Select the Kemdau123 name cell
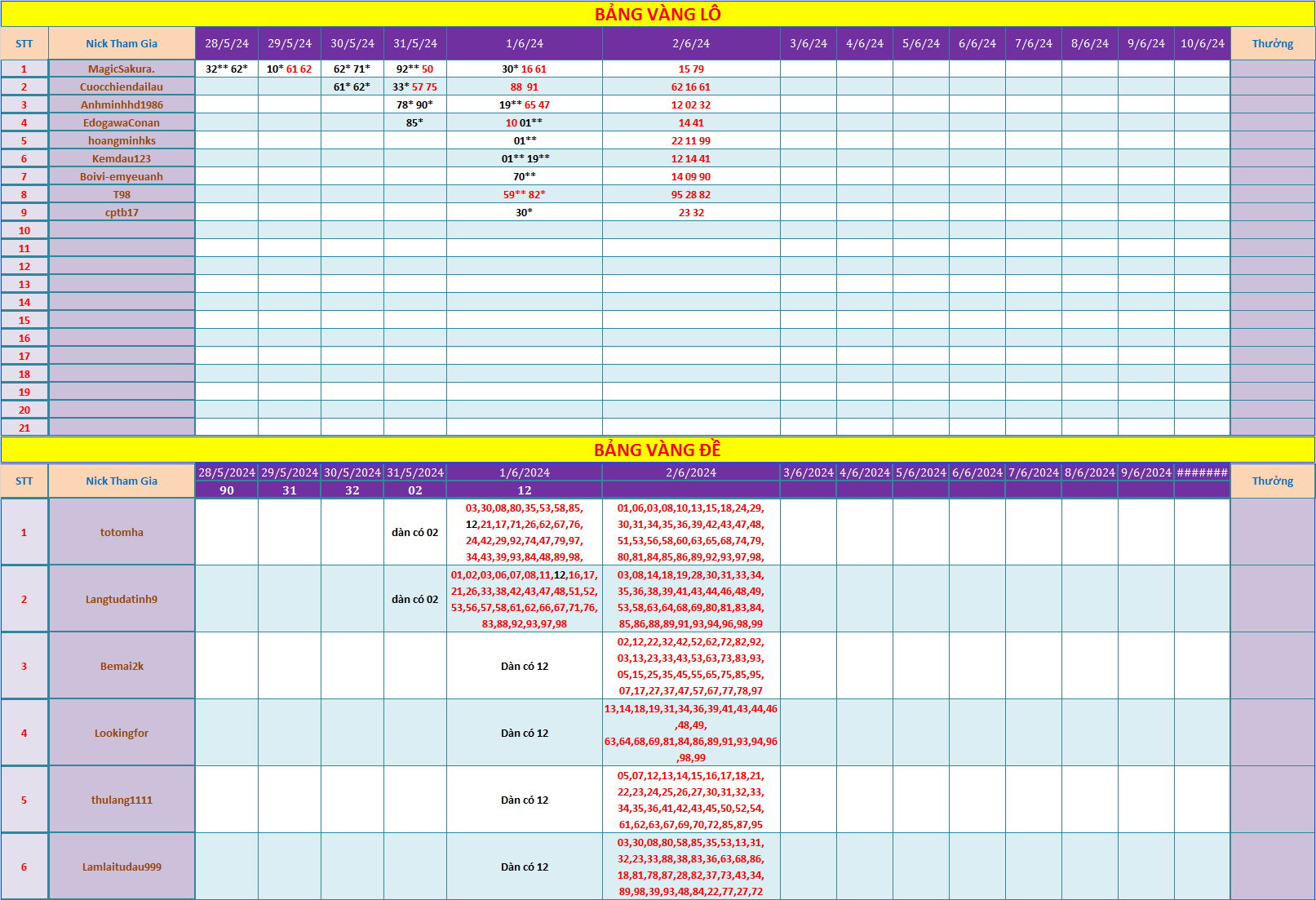 point(122,158)
